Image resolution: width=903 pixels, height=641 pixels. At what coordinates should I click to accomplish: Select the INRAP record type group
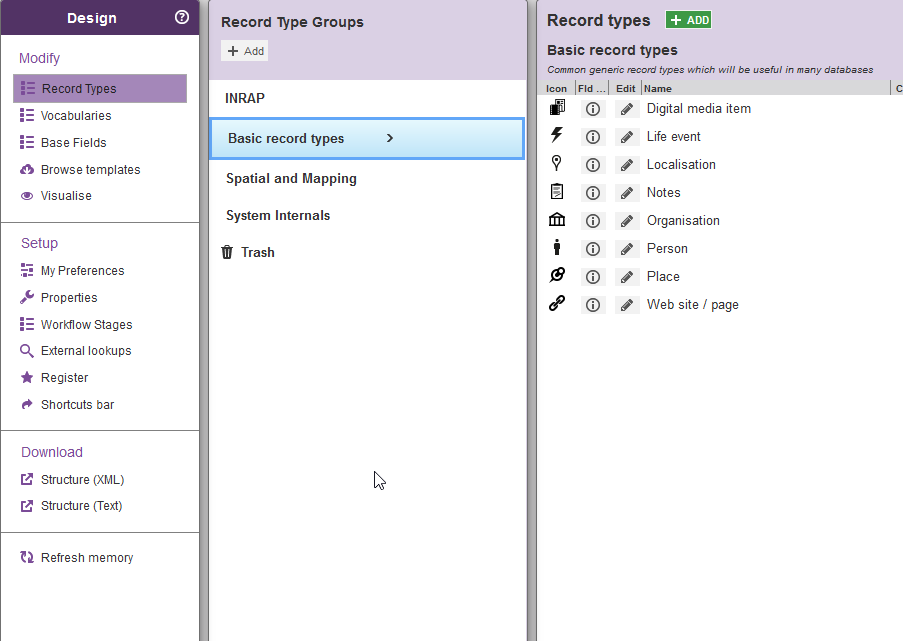click(x=245, y=98)
